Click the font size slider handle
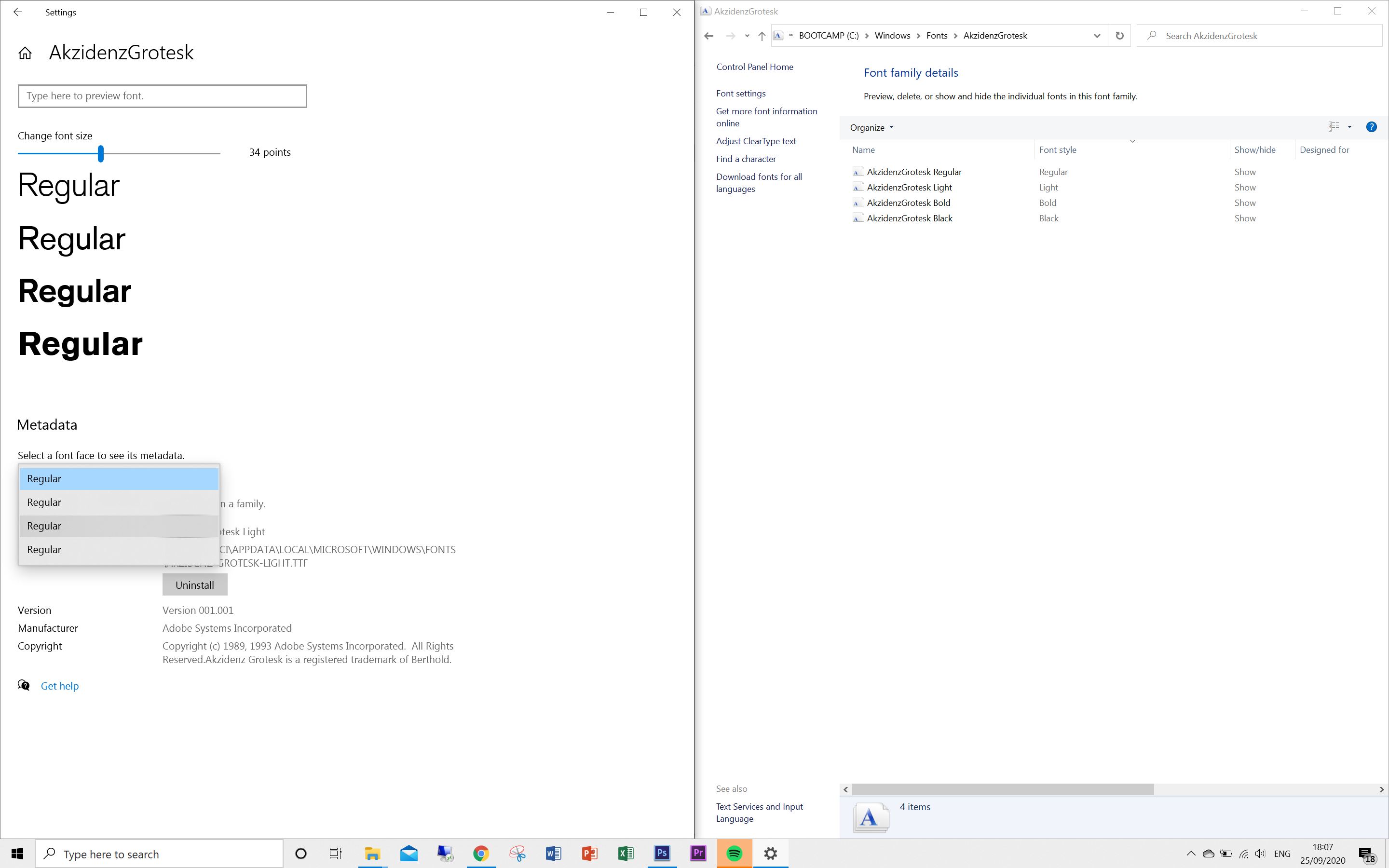 pyautogui.click(x=101, y=153)
